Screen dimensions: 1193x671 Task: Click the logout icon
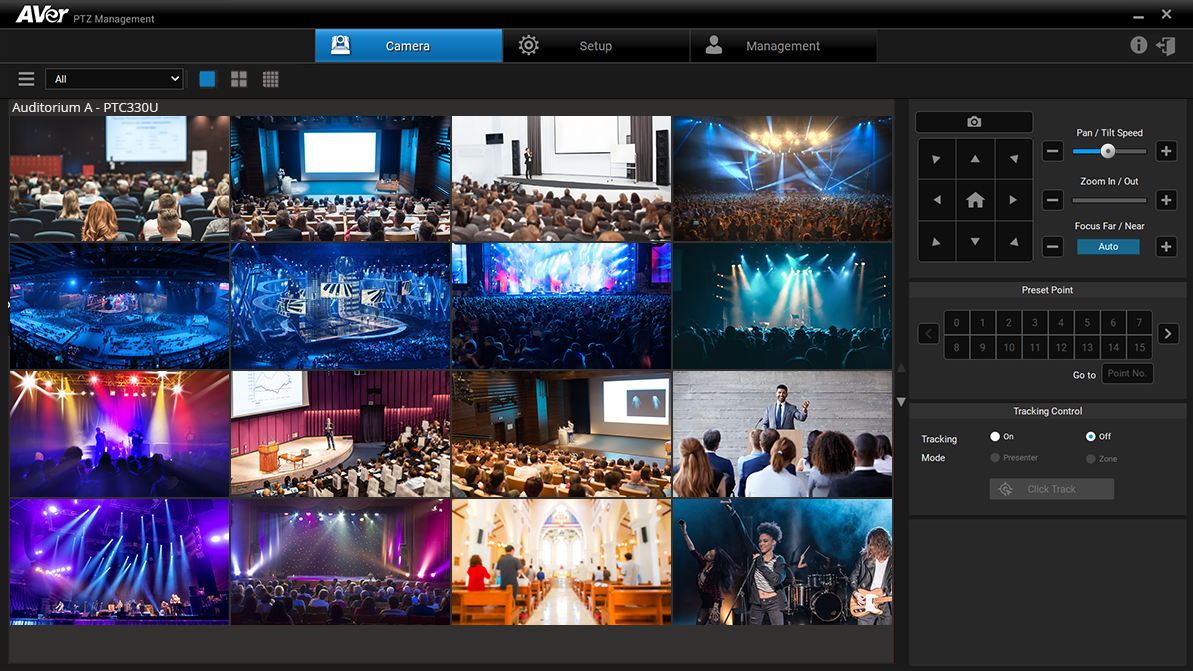pos(1166,46)
